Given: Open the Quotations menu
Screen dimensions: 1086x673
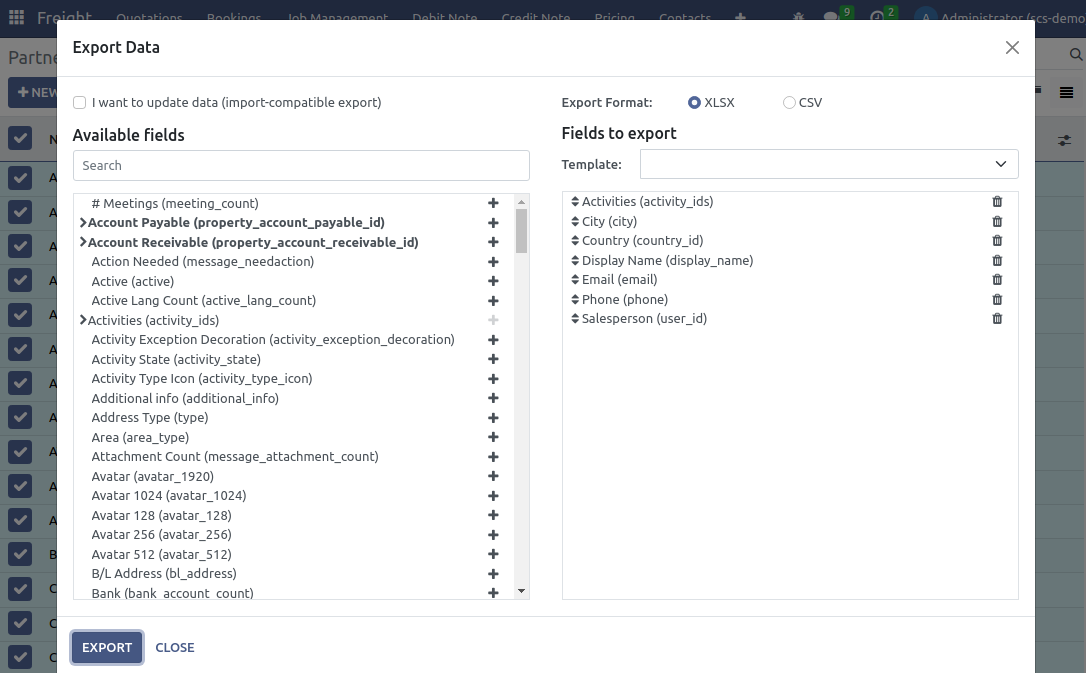Looking at the screenshot, I should 149,18.
